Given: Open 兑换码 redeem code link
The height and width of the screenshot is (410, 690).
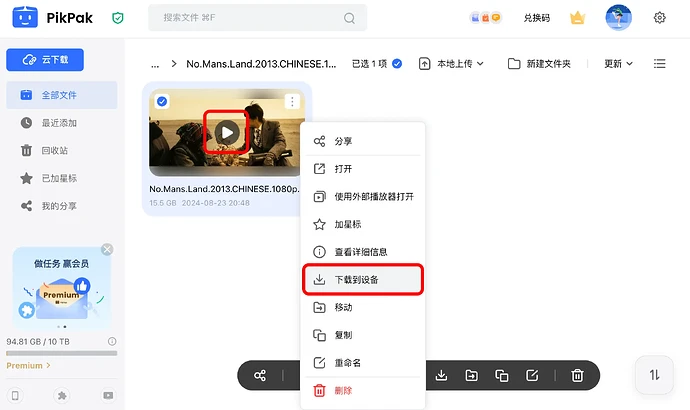Looking at the screenshot, I should [536, 18].
